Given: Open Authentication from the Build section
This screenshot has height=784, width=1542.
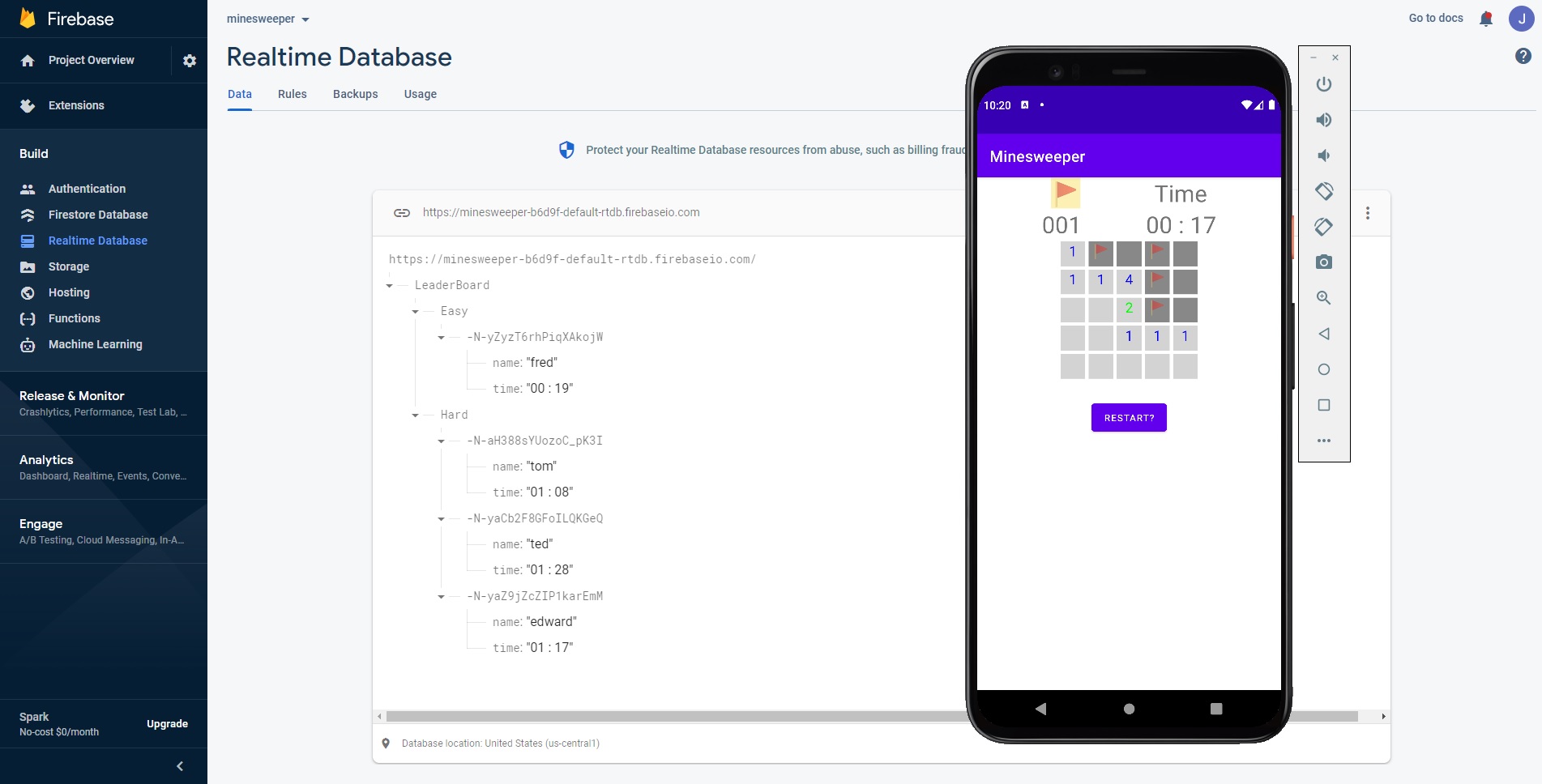Looking at the screenshot, I should click(x=87, y=189).
